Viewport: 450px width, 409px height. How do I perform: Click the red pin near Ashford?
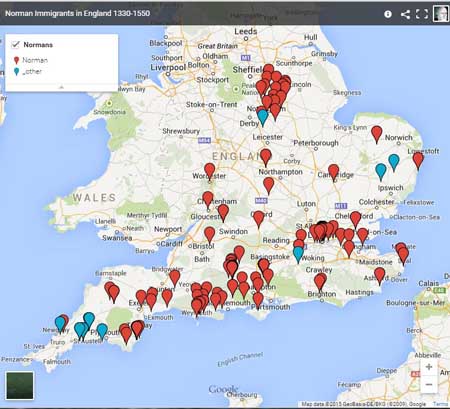click(380, 276)
